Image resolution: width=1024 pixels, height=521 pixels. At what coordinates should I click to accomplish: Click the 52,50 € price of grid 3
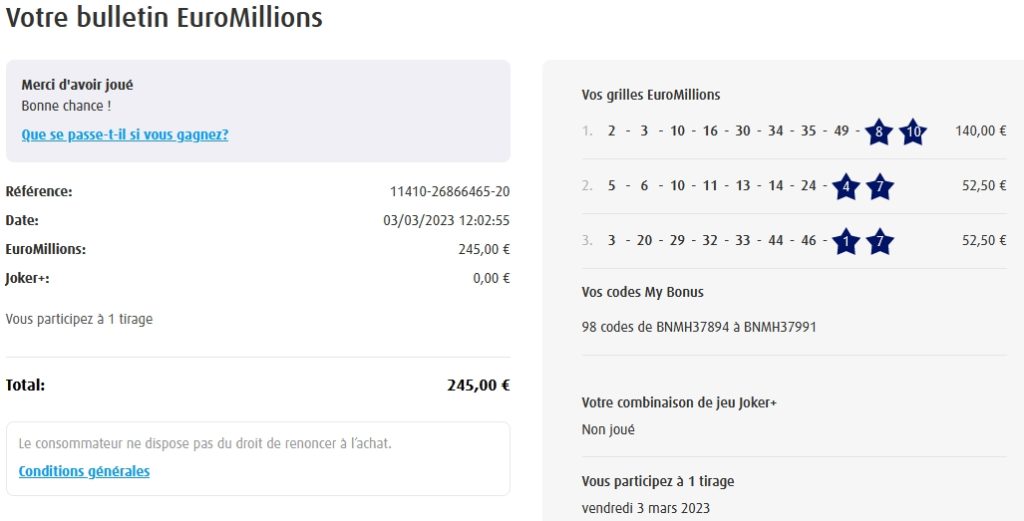[x=984, y=240]
